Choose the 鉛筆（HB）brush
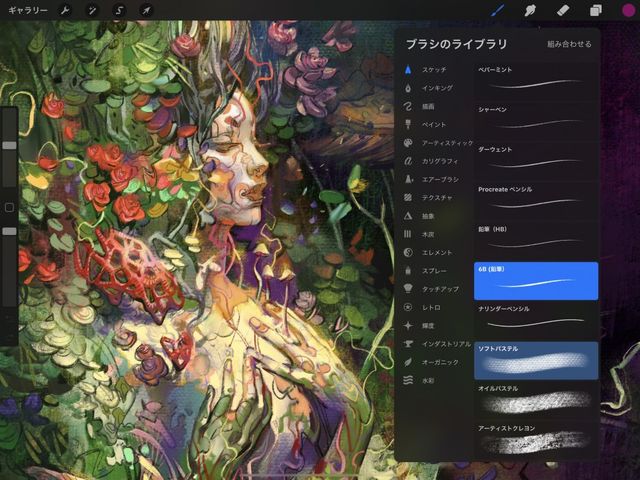Image resolution: width=640 pixels, height=480 pixels. pos(536,240)
